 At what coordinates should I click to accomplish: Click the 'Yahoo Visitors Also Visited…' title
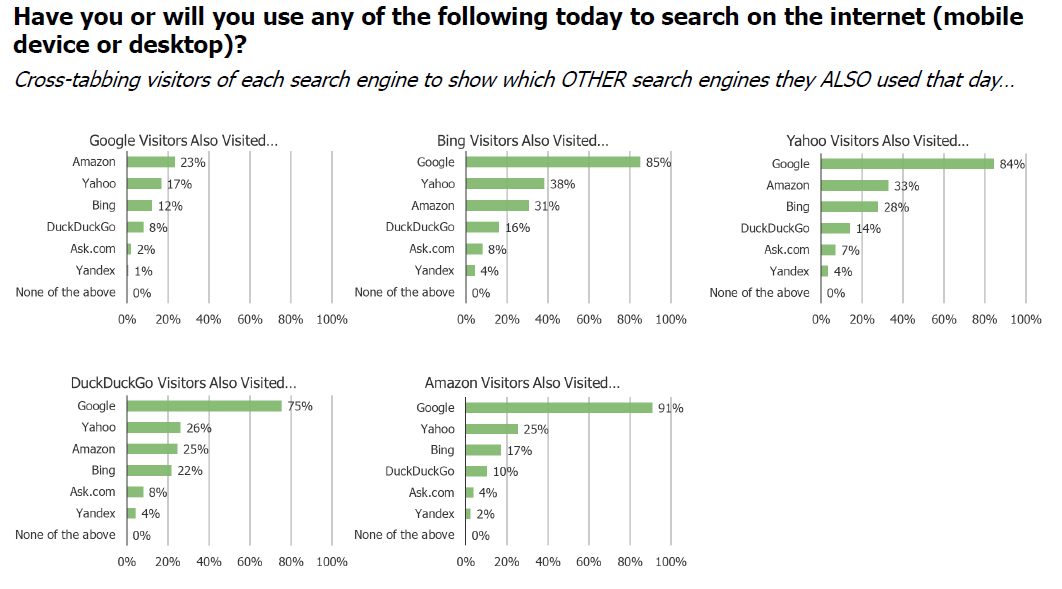click(877, 140)
